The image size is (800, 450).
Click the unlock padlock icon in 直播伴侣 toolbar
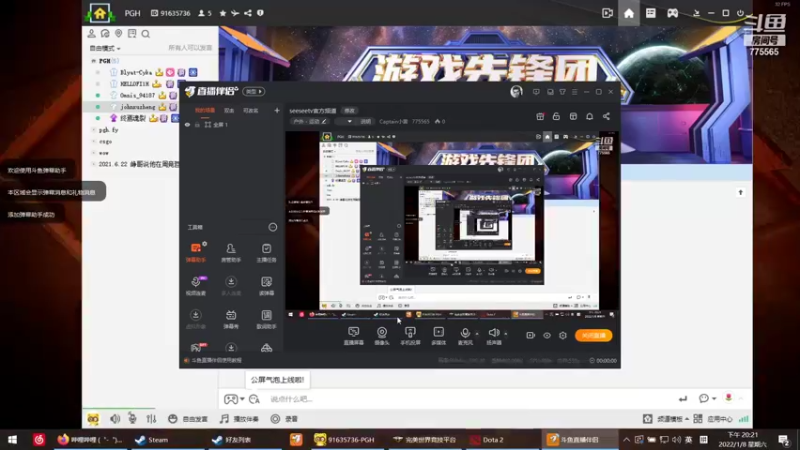pos(556,116)
